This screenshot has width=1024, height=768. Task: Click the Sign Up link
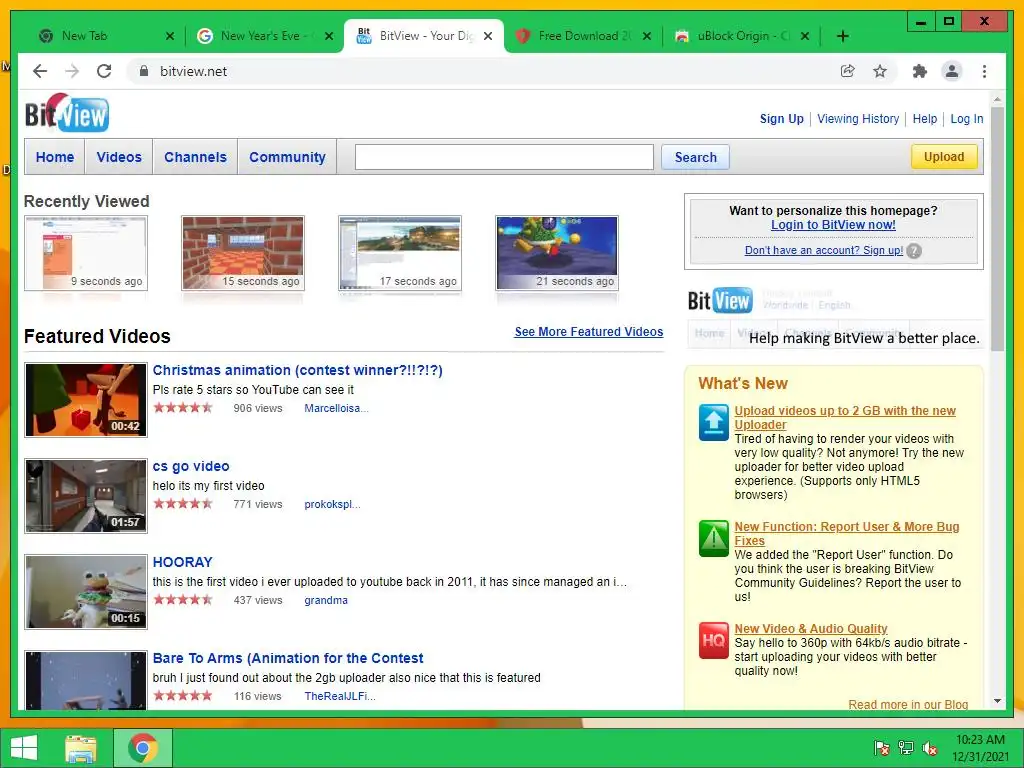(782, 119)
